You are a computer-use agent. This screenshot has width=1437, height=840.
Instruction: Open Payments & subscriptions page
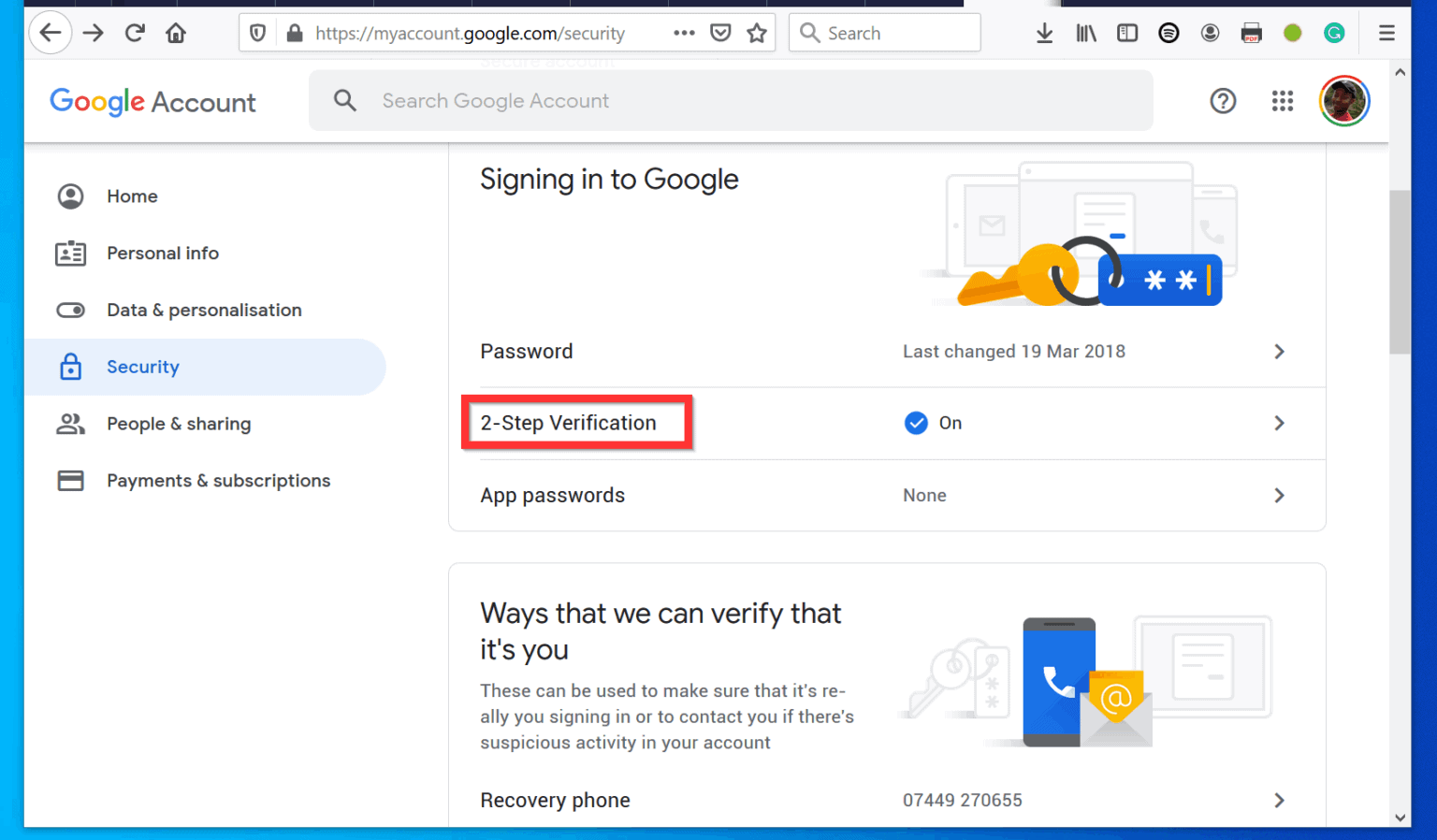tap(218, 480)
